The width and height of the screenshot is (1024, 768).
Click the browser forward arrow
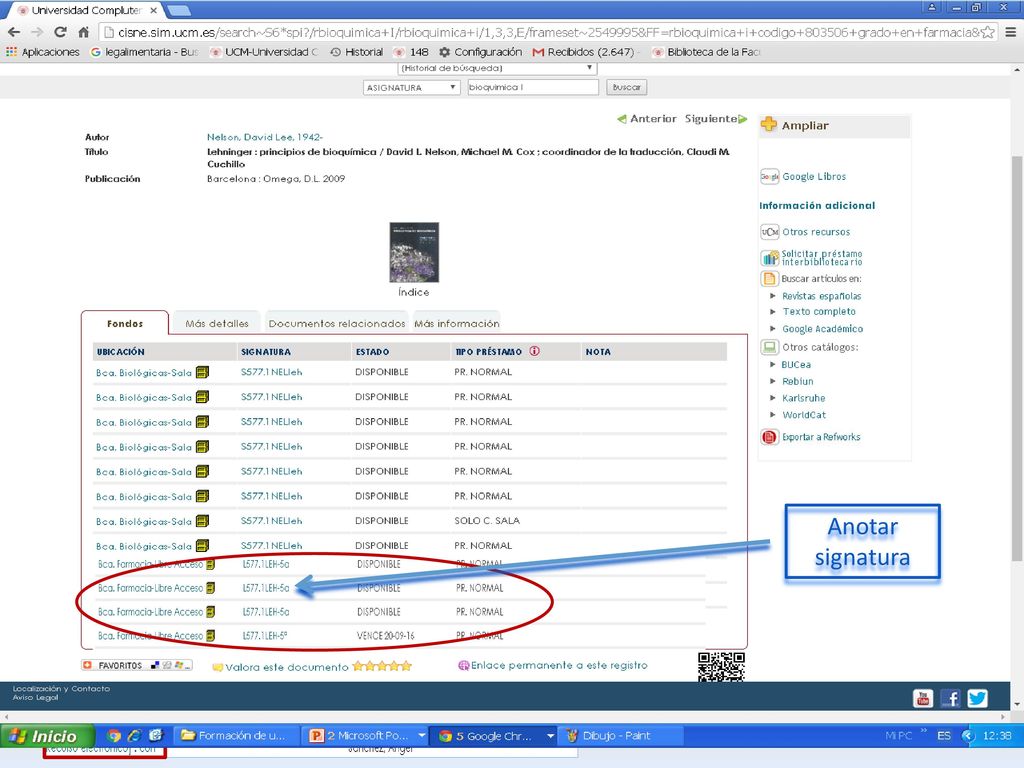pos(37,32)
